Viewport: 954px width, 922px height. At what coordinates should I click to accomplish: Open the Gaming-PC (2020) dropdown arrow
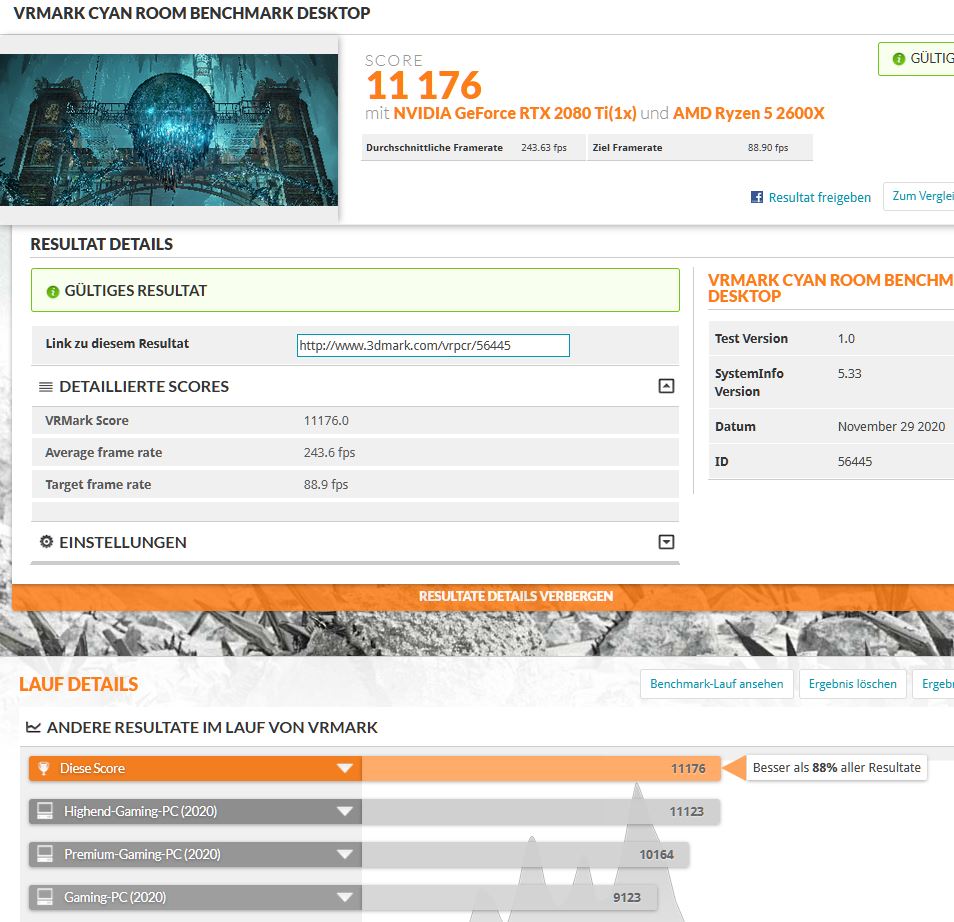click(345, 897)
